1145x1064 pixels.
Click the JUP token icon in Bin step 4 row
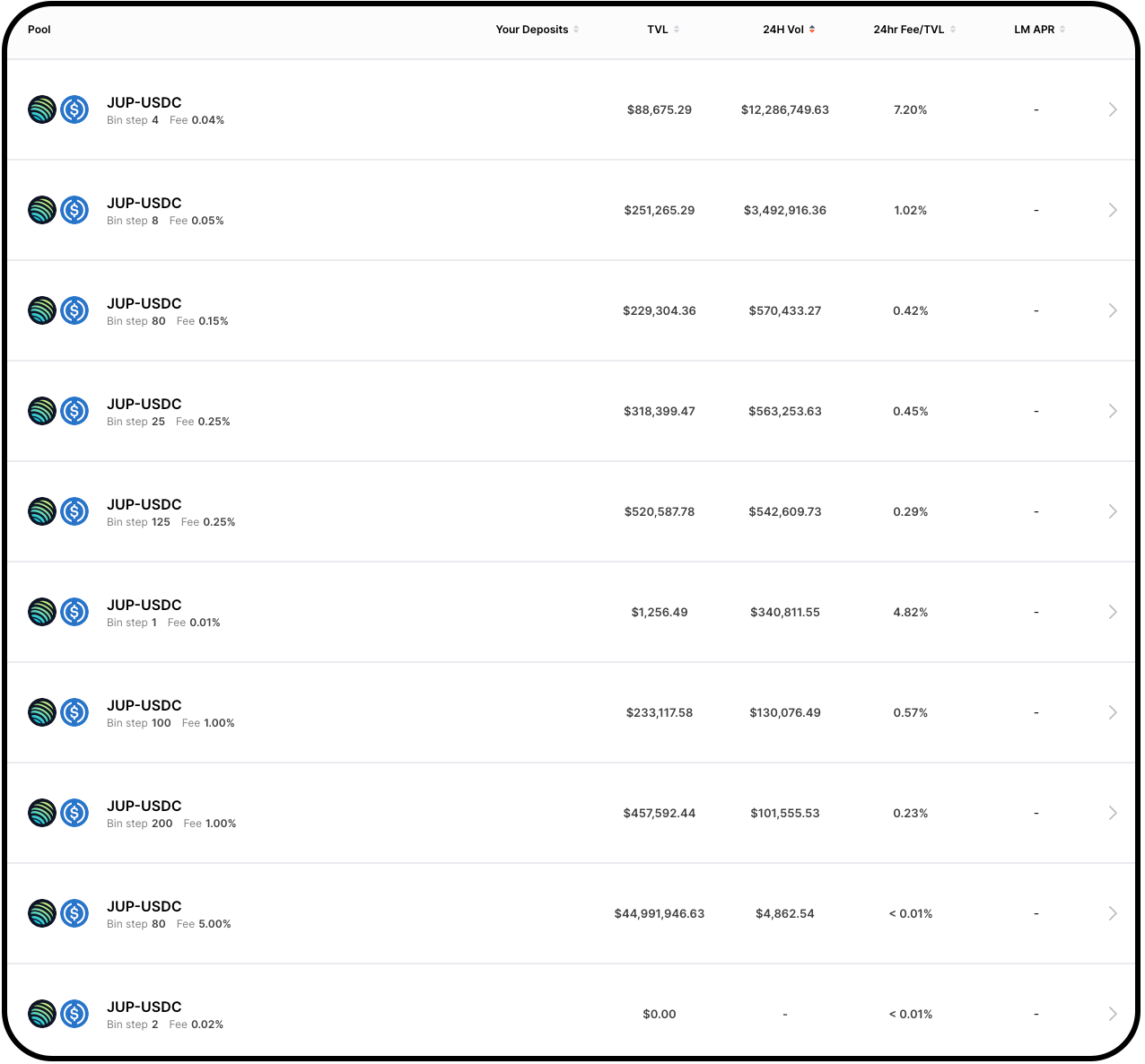42,109
